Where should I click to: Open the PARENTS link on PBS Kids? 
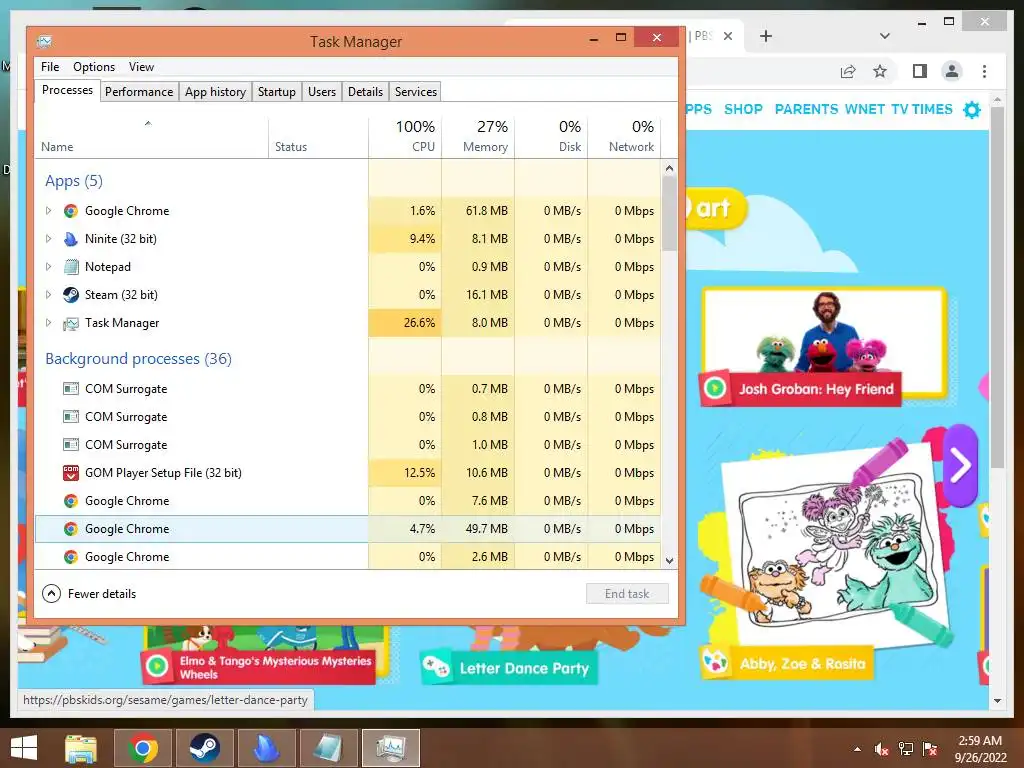pyautogui.click(x=807, y=109)
